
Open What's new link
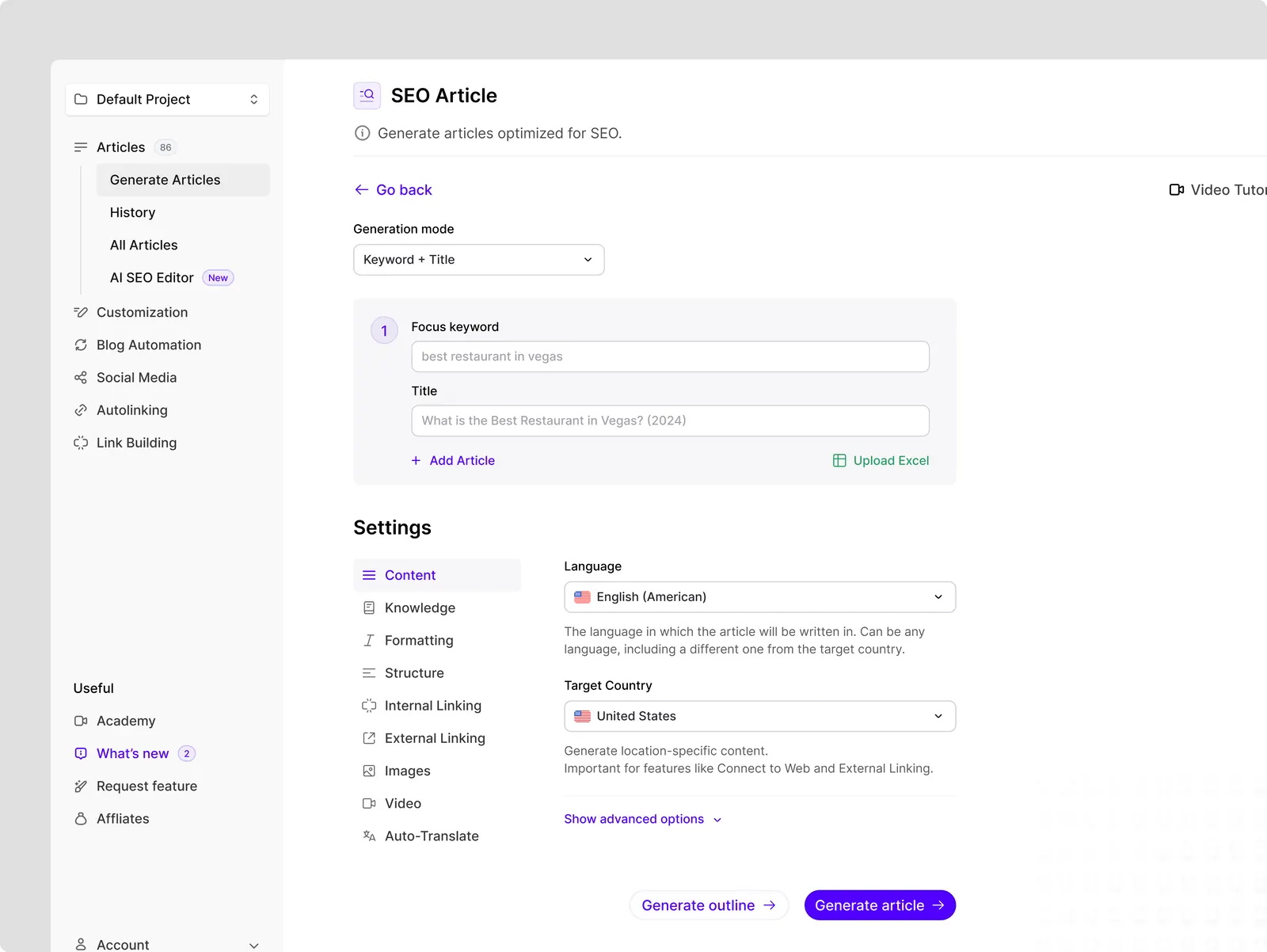(x=133, y=753)
